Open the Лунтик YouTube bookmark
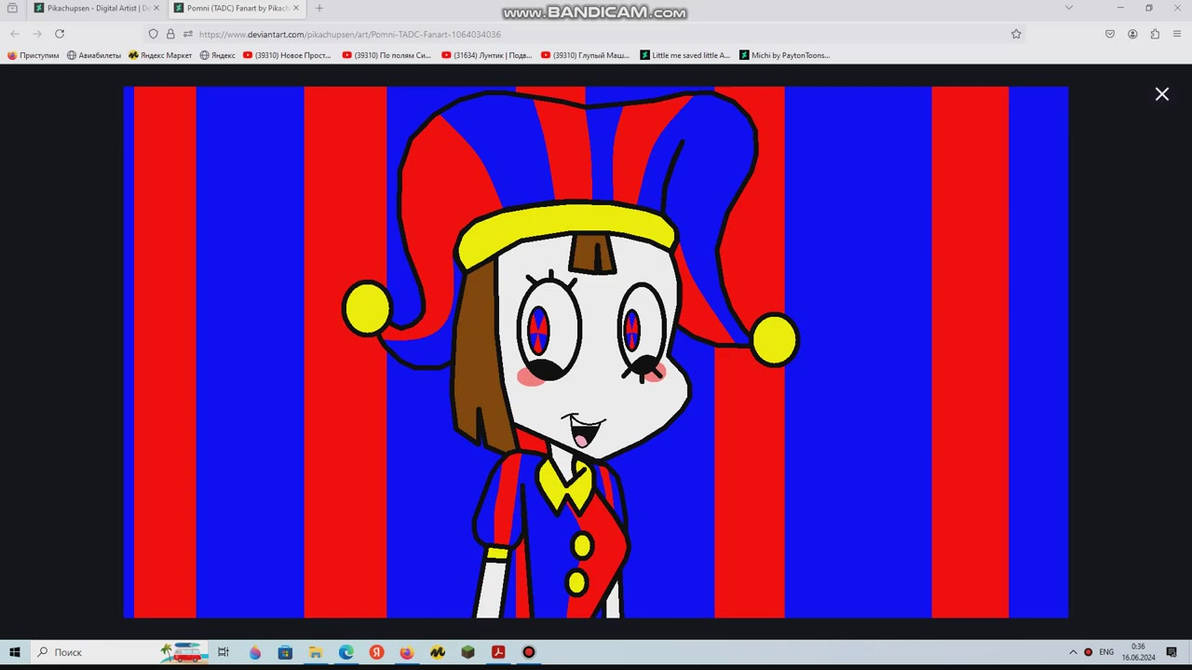Viewport: 1192px width, 670px height. click(x=487, y=56)
